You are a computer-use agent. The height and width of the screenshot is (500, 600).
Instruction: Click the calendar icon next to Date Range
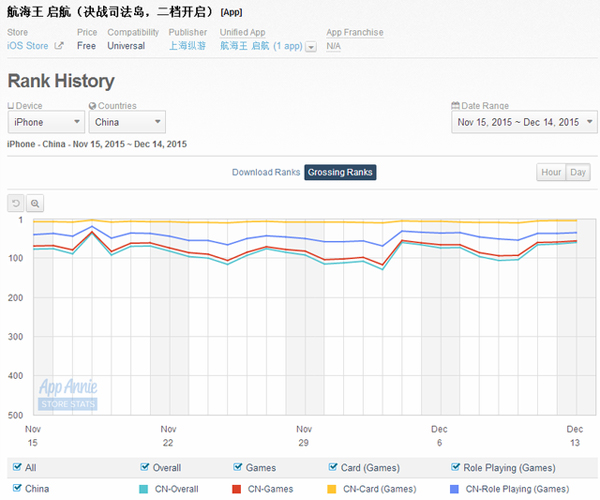pyautogui.click(x=455, y=106)
